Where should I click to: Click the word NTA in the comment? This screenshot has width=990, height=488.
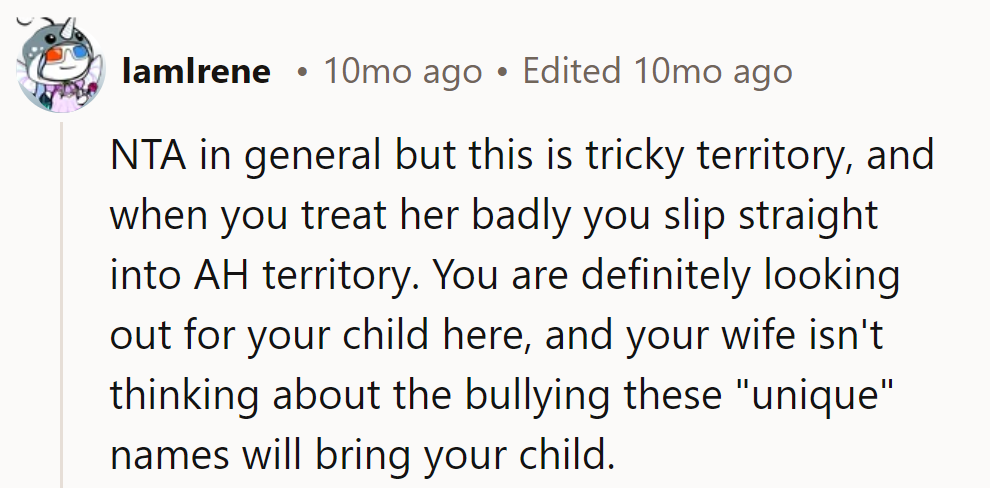click(x=148, y=156)
